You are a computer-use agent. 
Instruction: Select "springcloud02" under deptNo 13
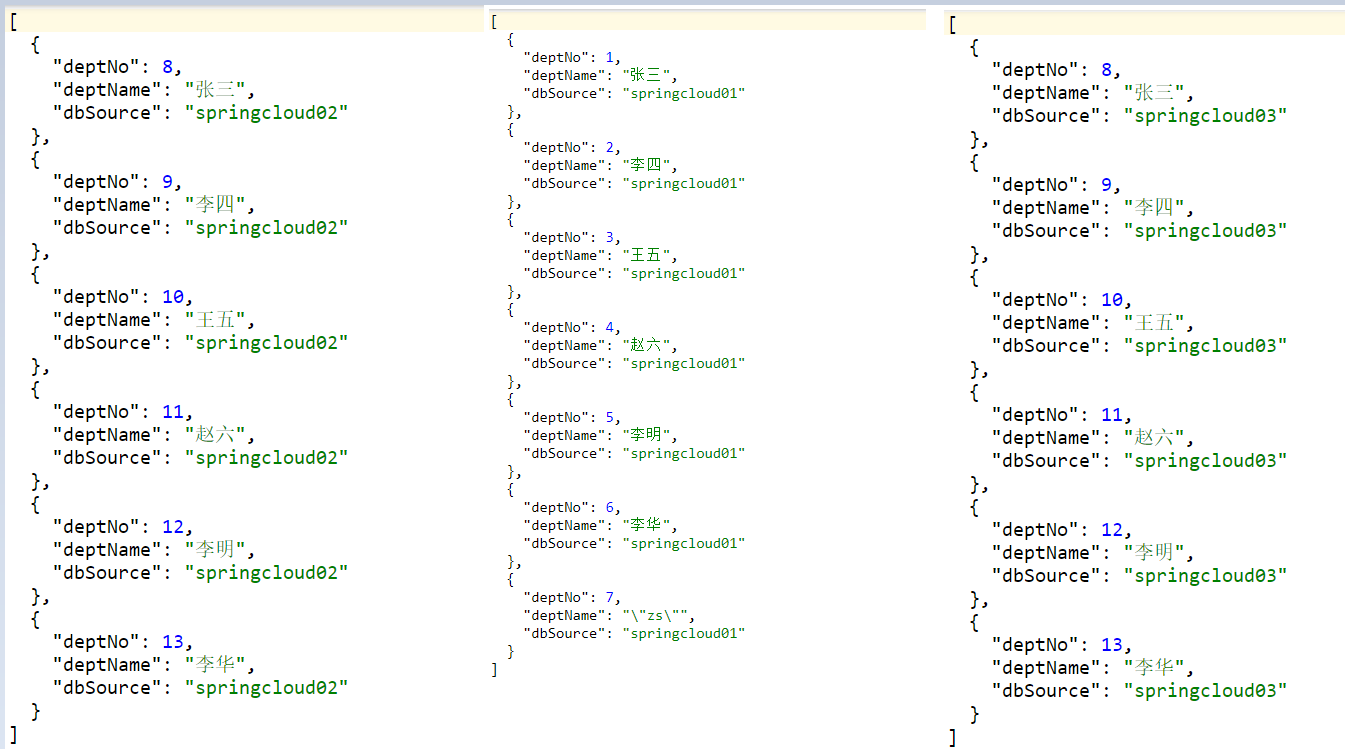[266, 688]
